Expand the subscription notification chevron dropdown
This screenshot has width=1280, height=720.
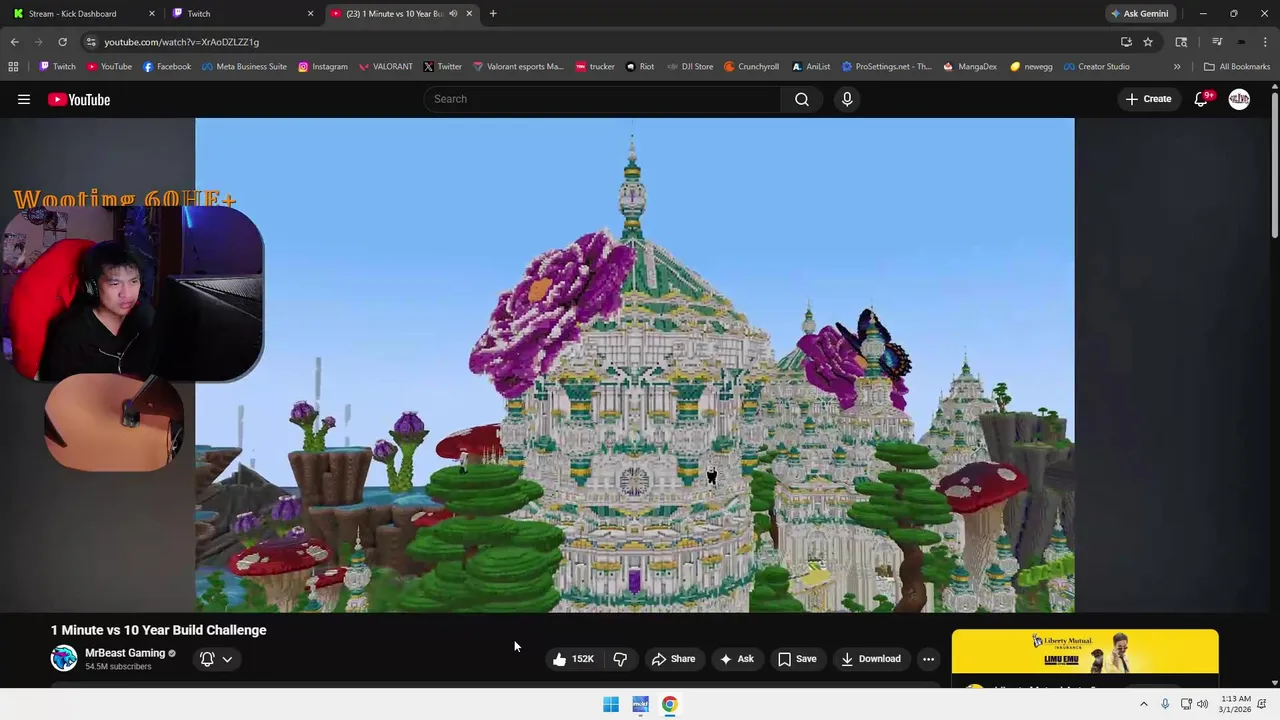pyautogui.click(x=227, y=659)
